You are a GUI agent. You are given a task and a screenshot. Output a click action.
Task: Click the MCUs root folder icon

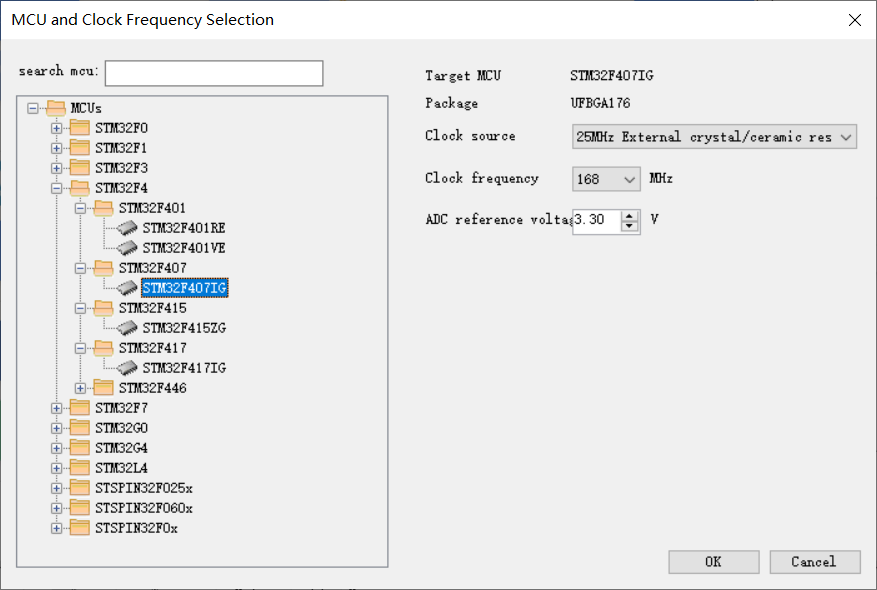tap(56, 107)
